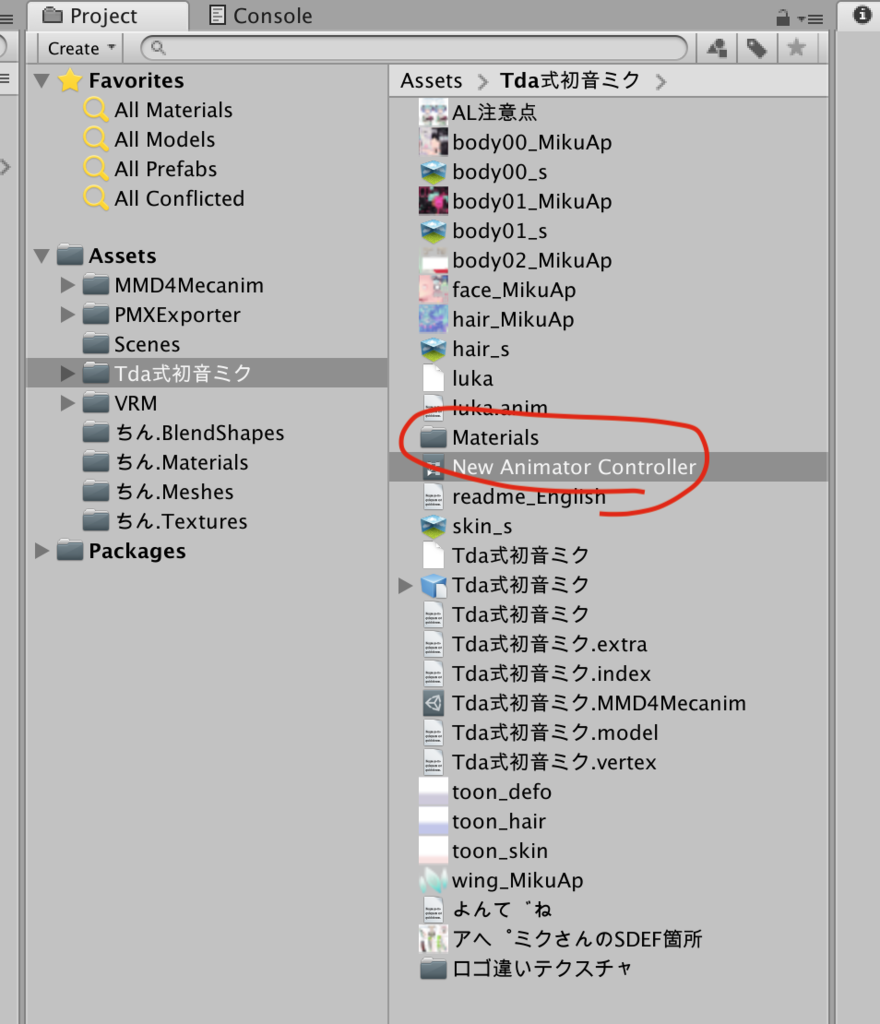Select the hair_s asset icon

pos(433,349)
